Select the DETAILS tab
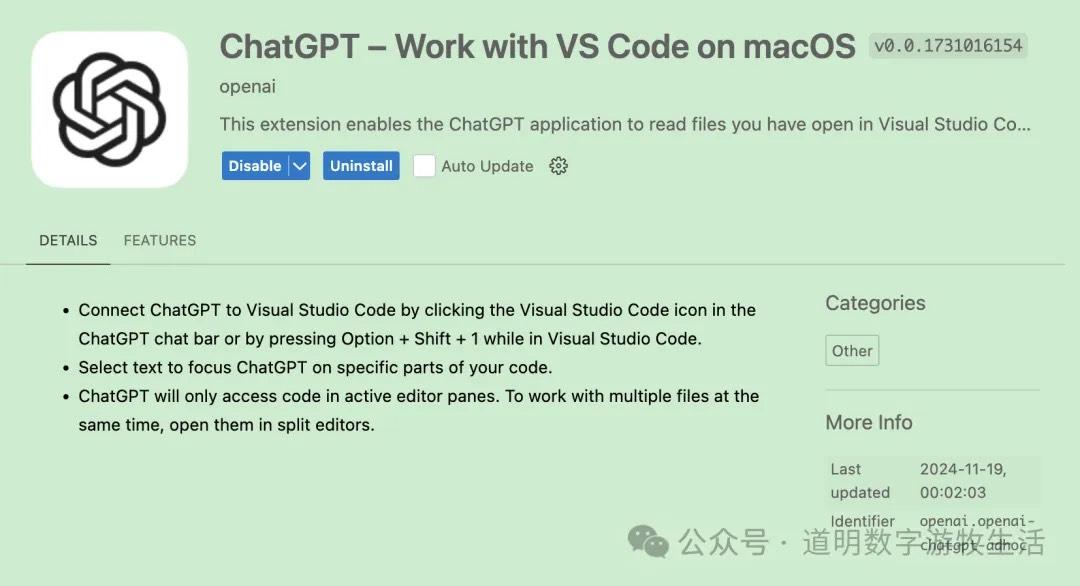 coord(68,240)
